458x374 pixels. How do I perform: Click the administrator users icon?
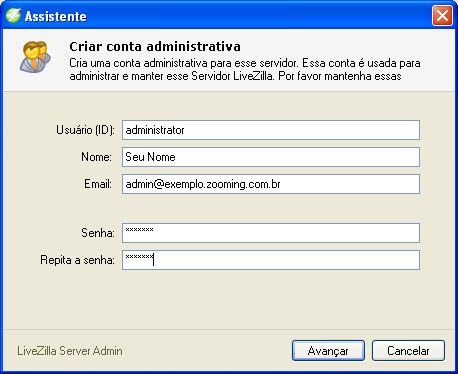click(x=35, y=56)
